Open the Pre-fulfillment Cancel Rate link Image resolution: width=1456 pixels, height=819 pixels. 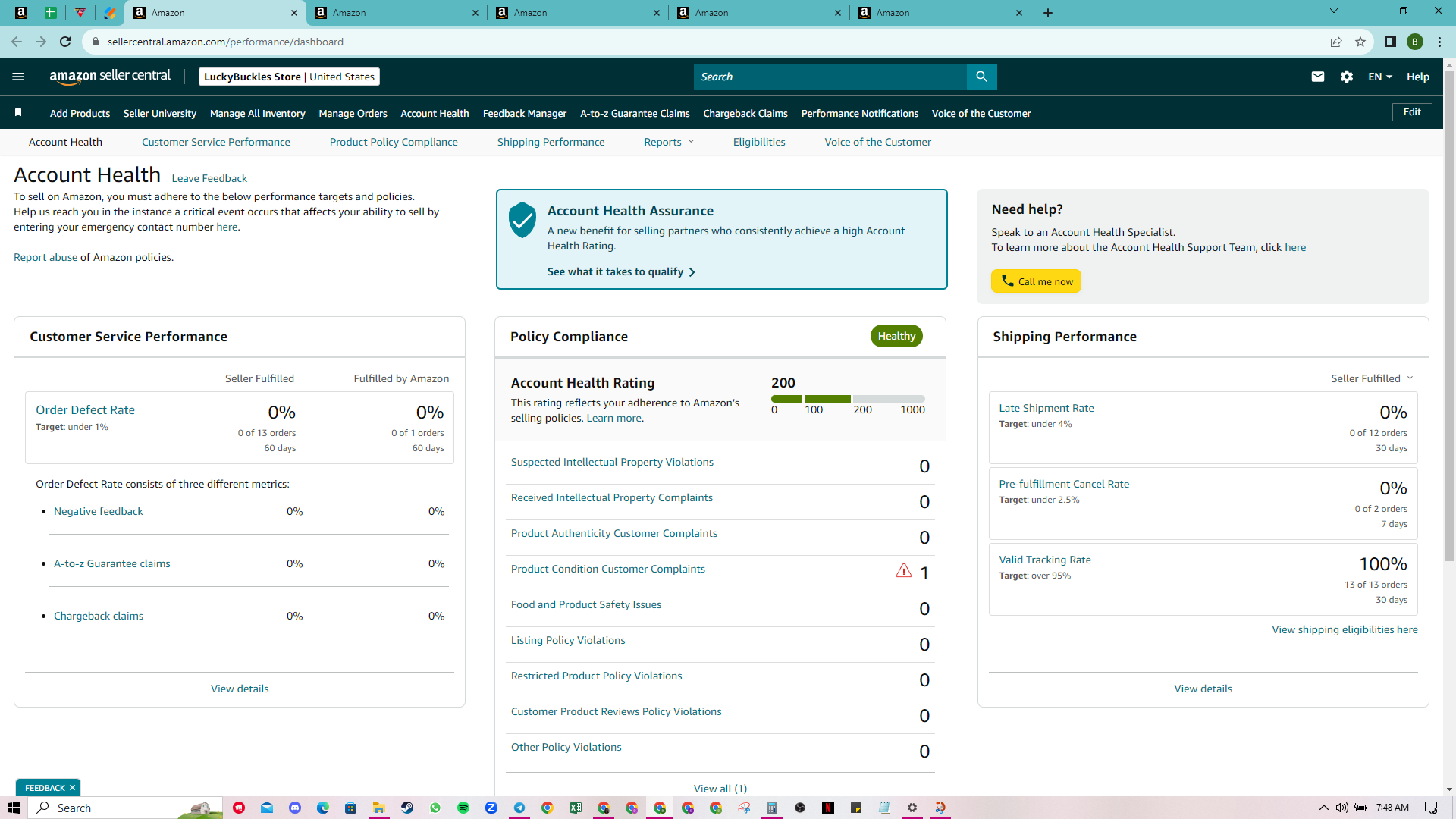pos(1064,484)
